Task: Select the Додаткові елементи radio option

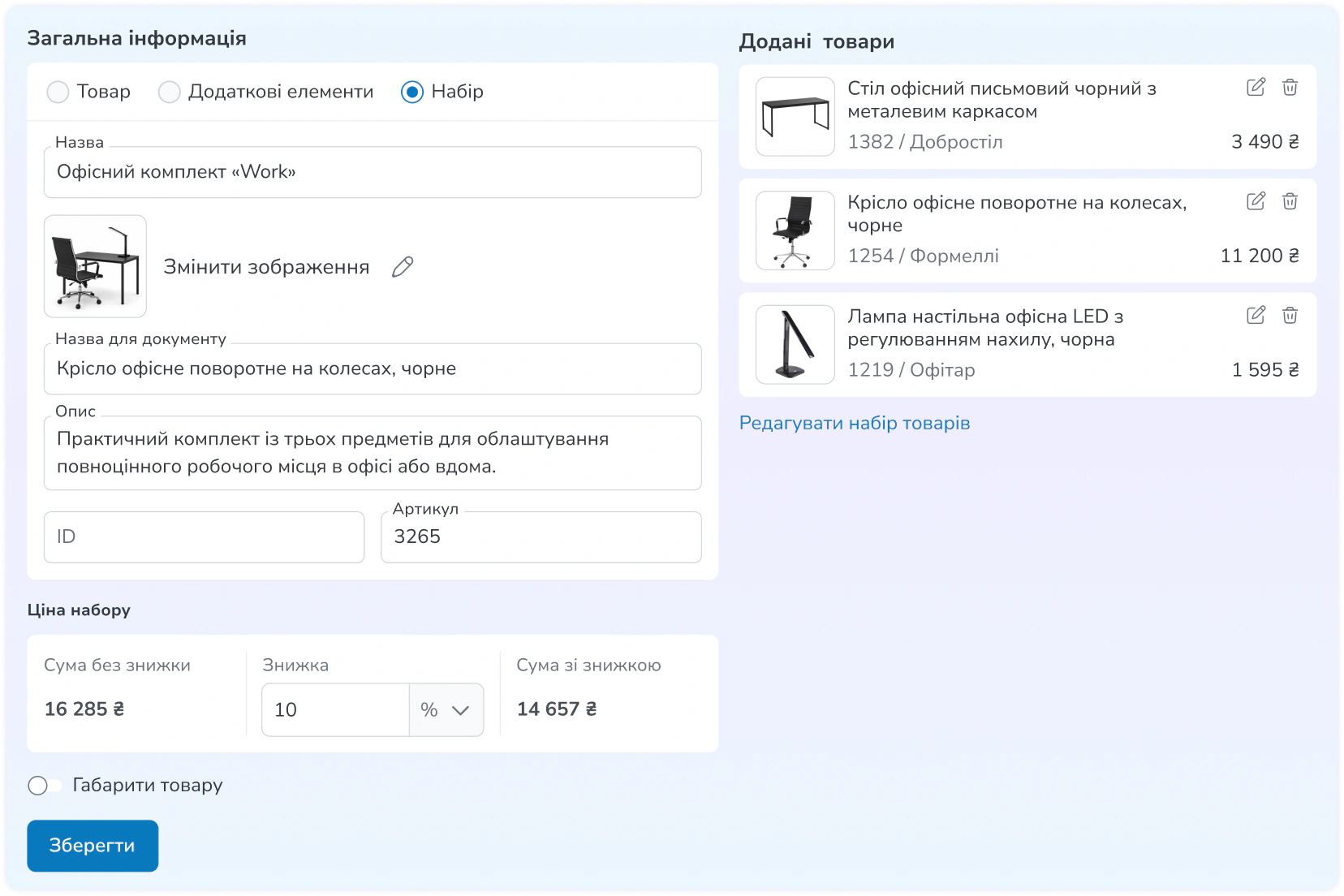Action: 169,92
